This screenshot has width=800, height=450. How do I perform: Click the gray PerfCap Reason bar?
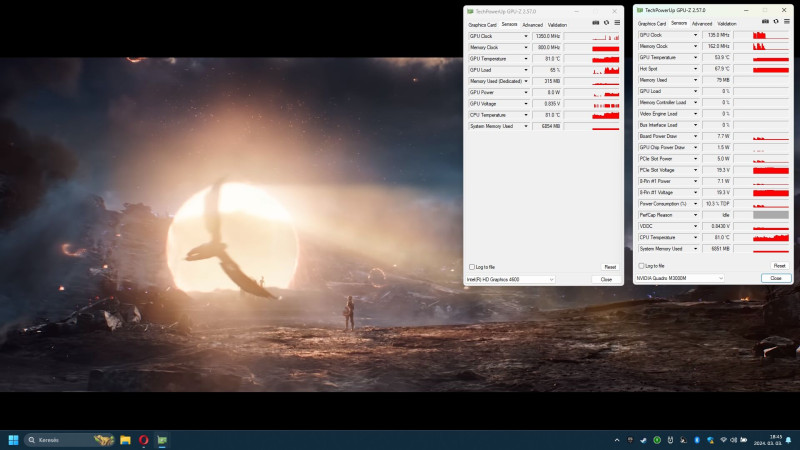[771, 215]
